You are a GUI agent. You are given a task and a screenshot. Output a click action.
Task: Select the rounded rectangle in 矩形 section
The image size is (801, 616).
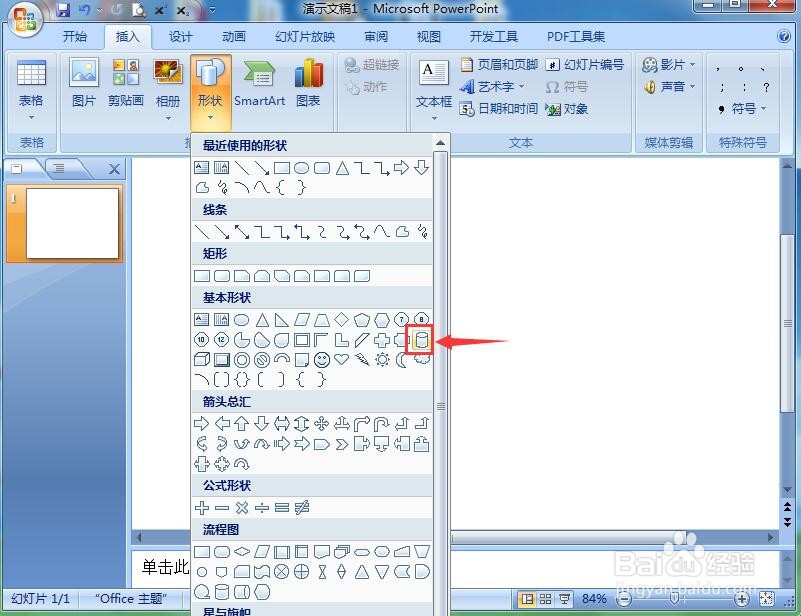[x=222, y=276]
